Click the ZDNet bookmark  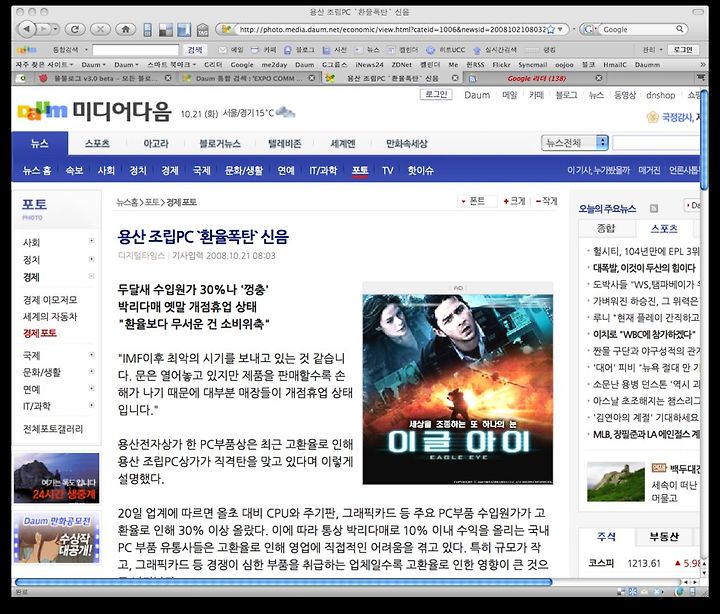(x=401, y=65)
